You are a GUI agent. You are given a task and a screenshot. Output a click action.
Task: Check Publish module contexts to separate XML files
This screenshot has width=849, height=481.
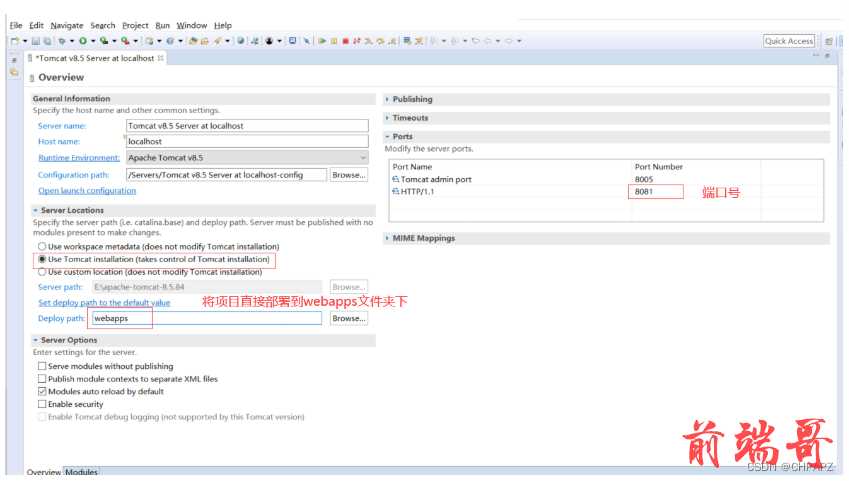pos(42,379)
